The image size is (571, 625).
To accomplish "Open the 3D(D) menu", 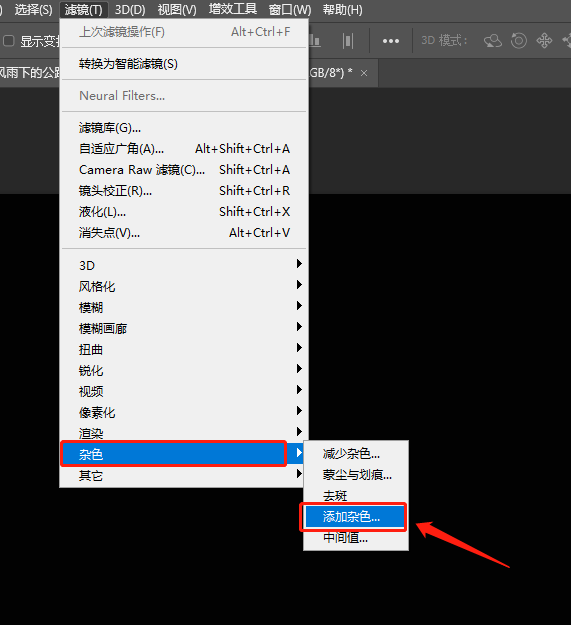I will pos(130,10).
